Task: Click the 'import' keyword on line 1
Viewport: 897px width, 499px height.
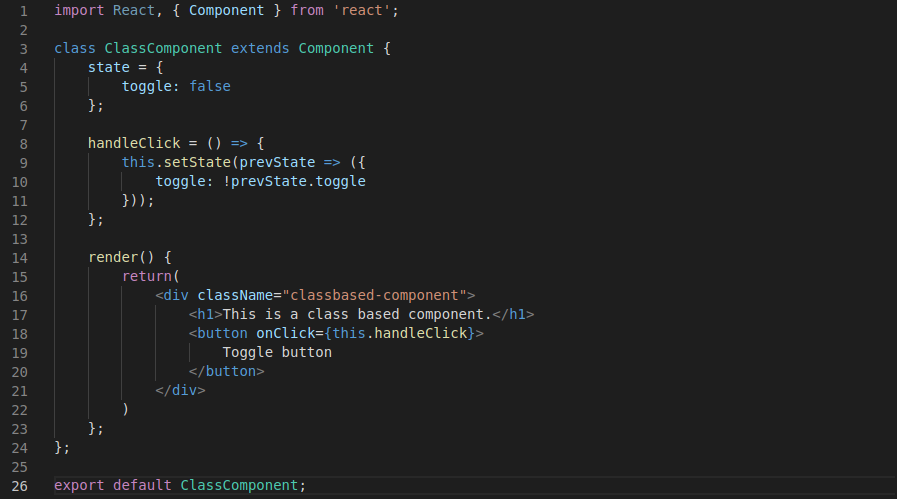Action: (79, 10)
